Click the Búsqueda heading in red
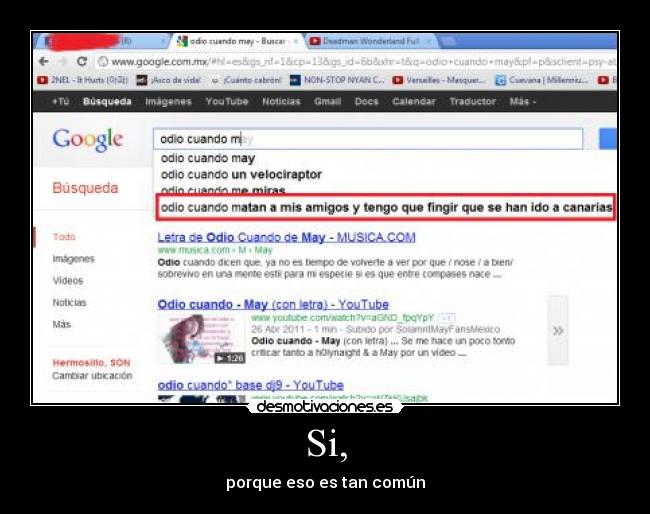This screenshot has width=650, height=514. pos(85,188)
